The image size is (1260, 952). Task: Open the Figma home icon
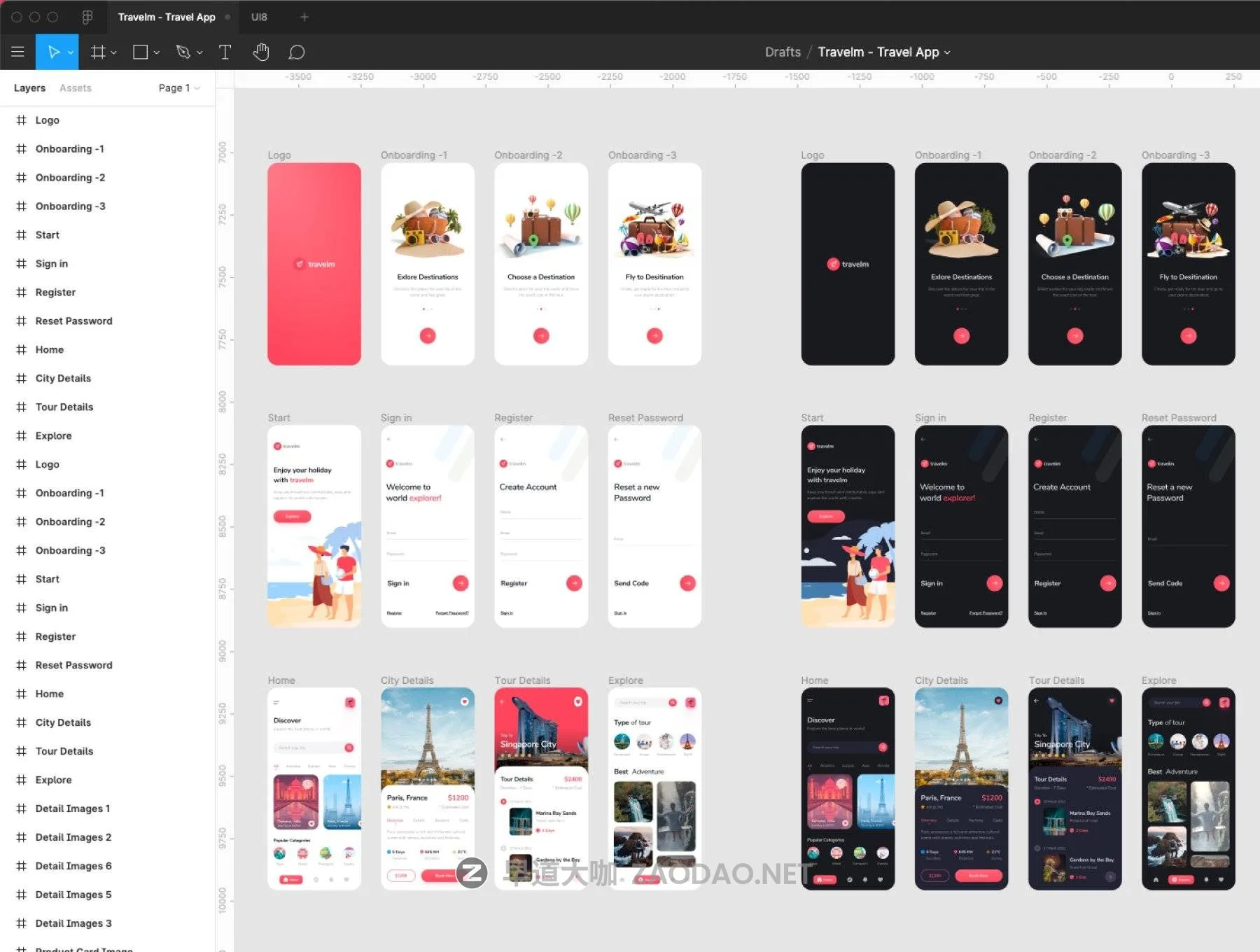click(x=87, y=17)
